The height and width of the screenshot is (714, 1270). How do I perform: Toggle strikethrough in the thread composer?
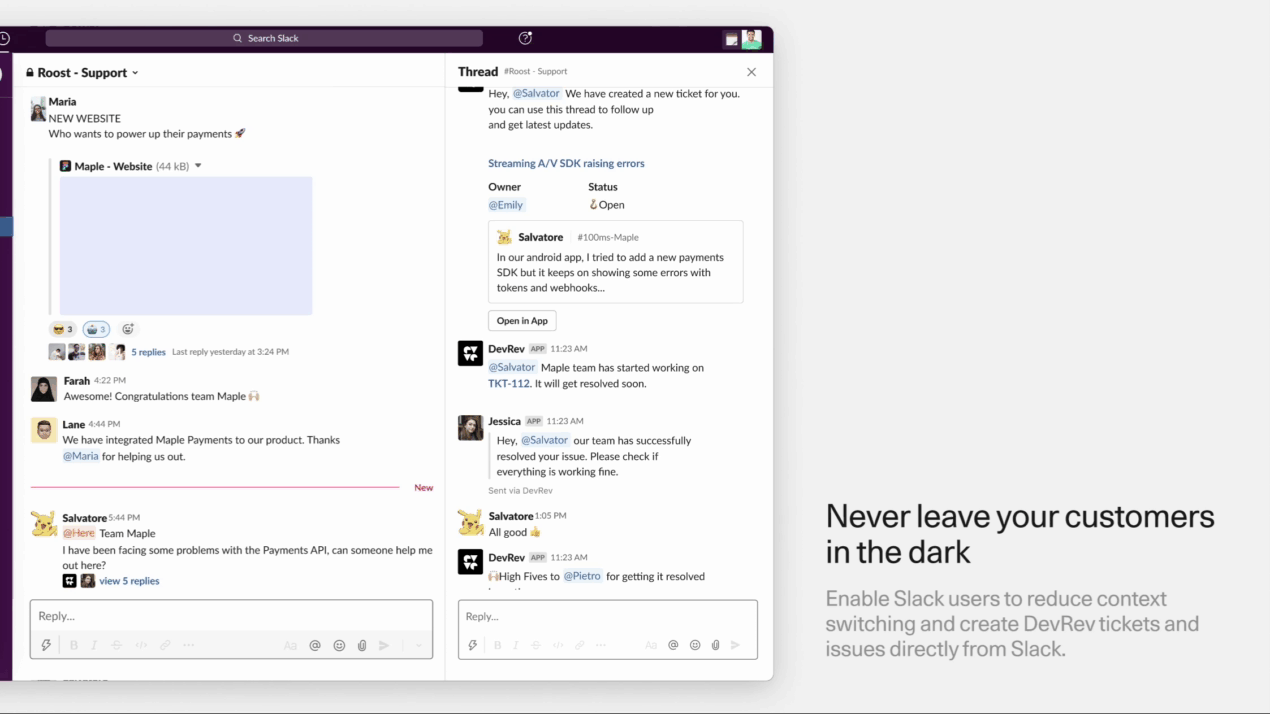[x=537, y=646]
